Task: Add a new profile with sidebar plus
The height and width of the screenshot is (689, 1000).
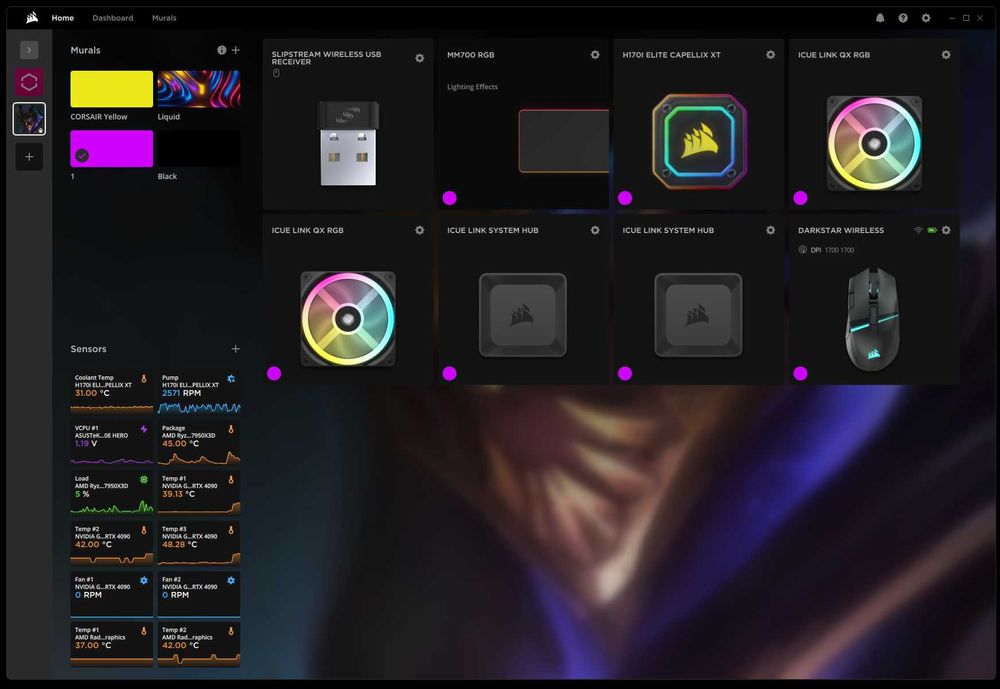Action: pyautogui.click(x=29, y=157)
